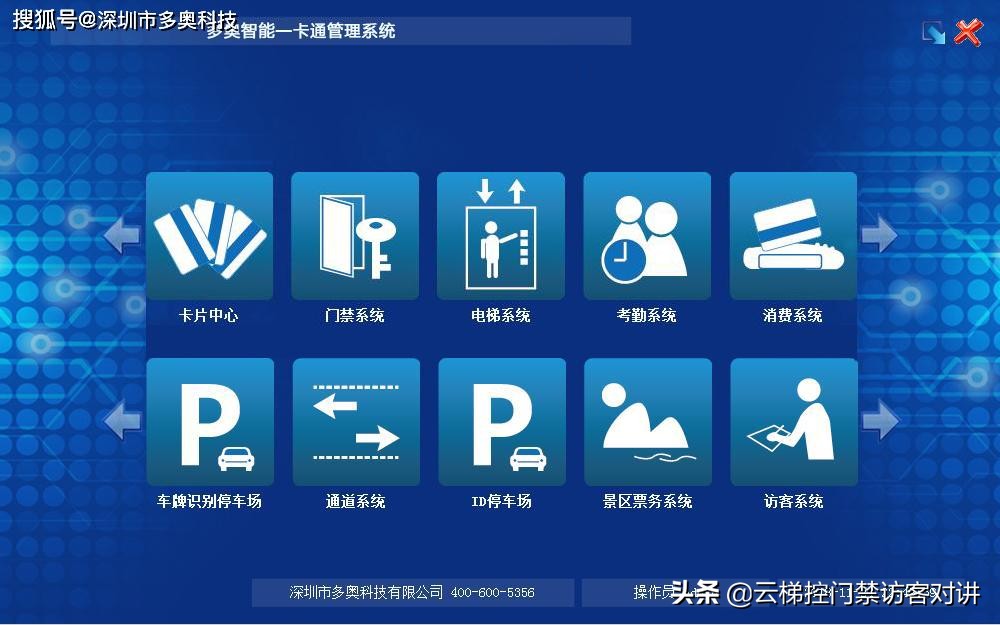Enter the 景区票务系统 ticketing module
The width and height of the screenshot is (1000, 625).
(x=647, y=421)
